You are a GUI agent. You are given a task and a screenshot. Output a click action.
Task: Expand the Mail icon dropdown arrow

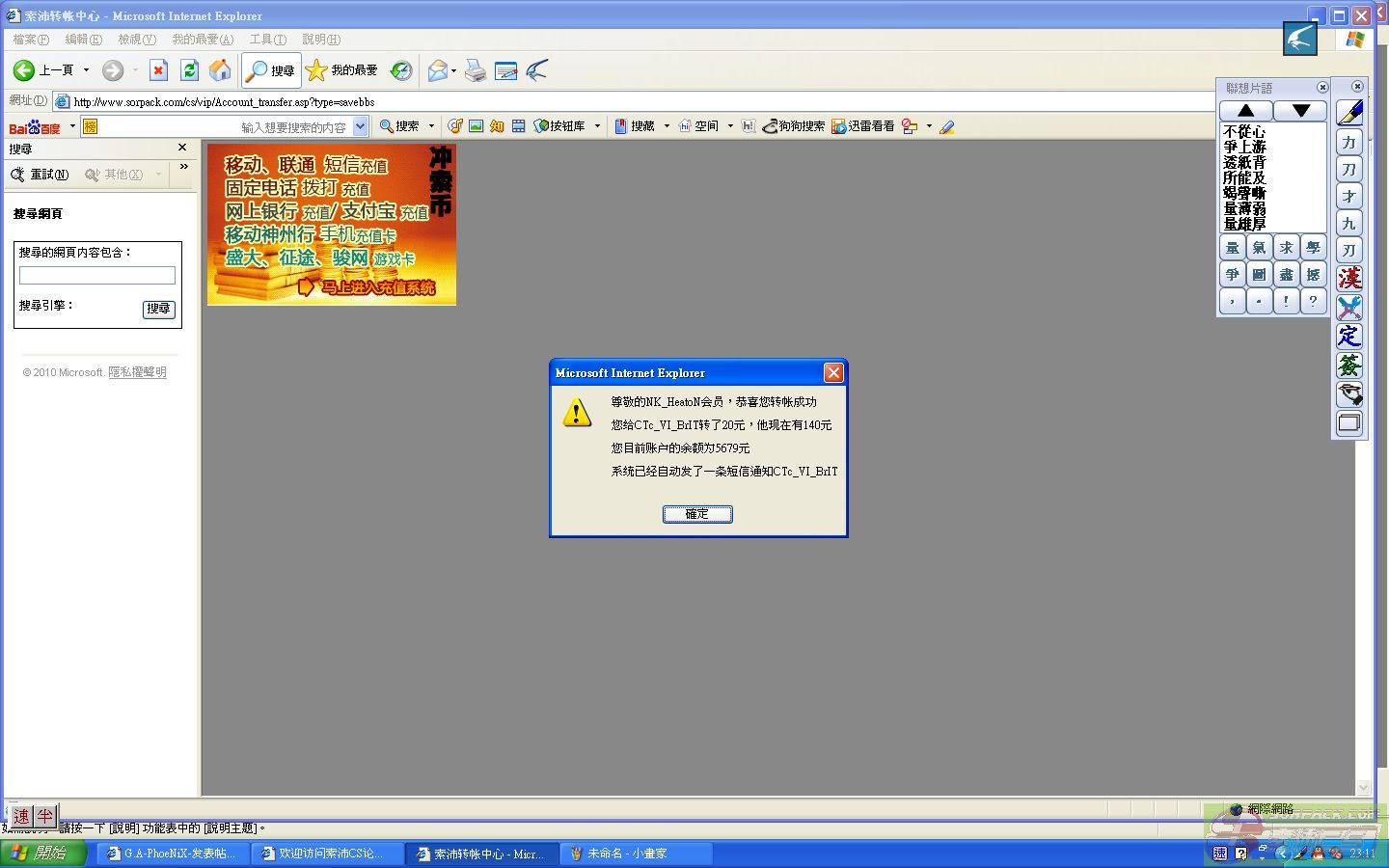pyautogui.click(x=453, y=70)
